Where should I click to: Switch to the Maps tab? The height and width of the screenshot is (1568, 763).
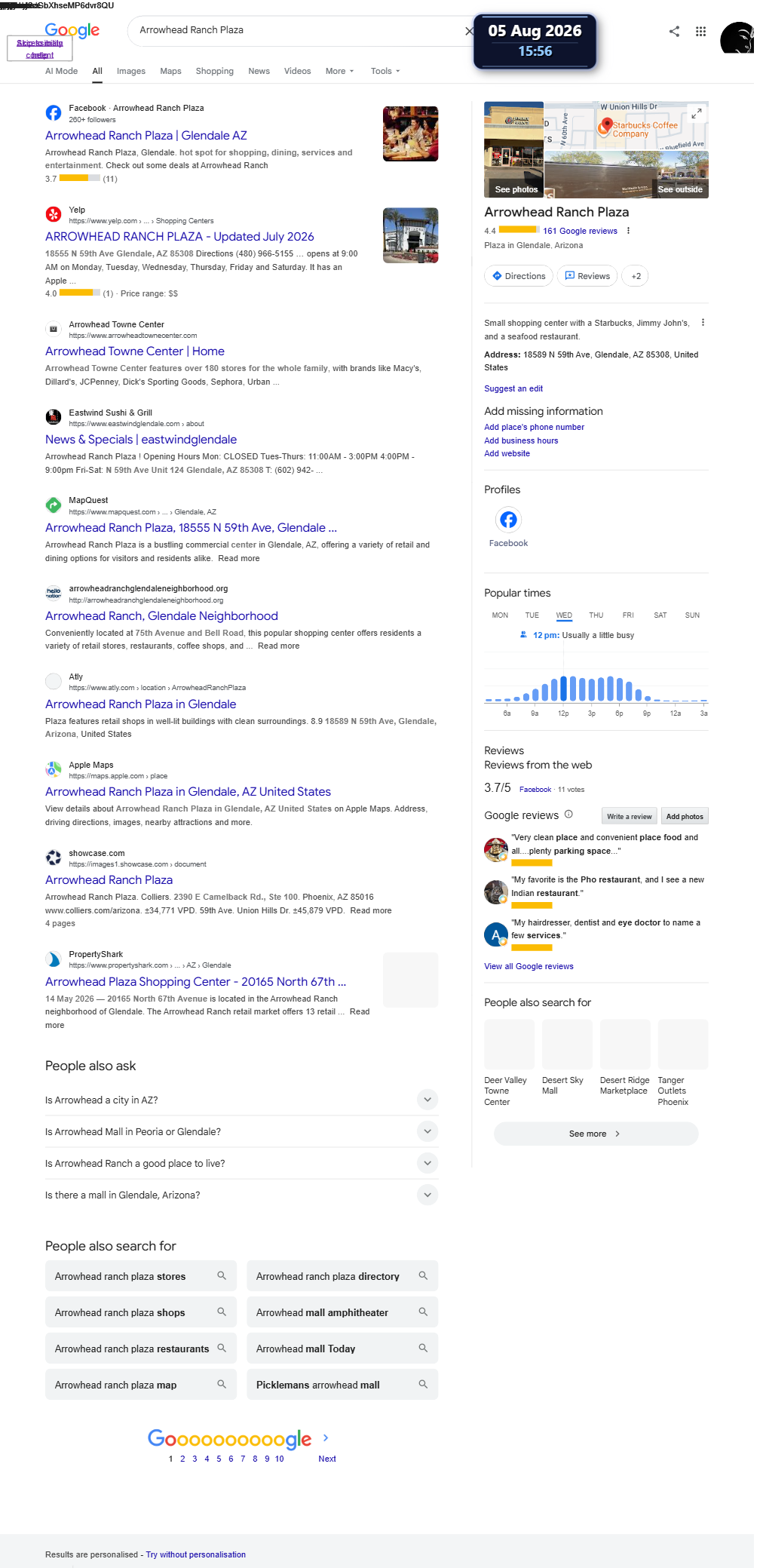tap(170, 71)
